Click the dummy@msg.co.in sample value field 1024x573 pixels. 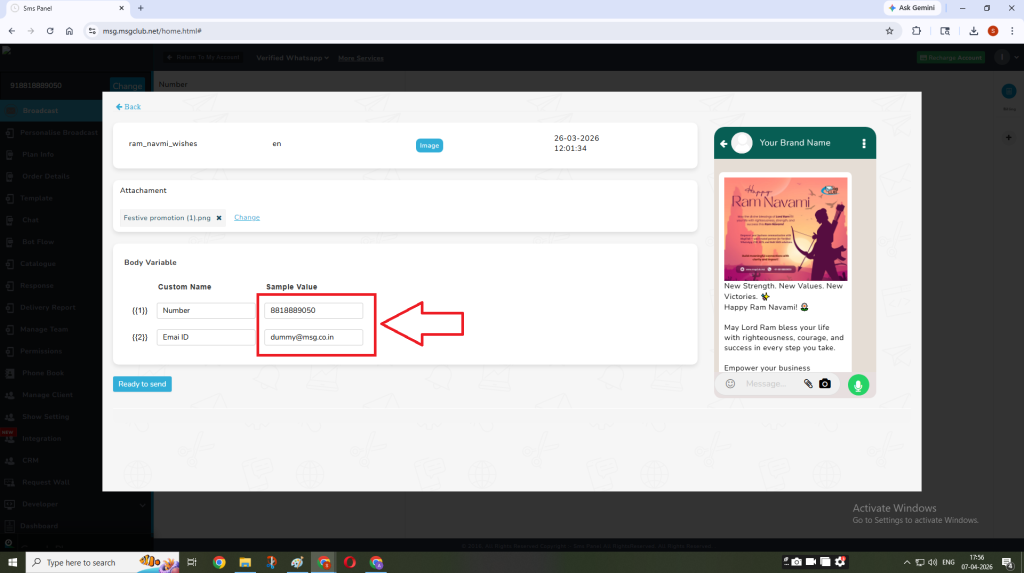pos(313,337)
